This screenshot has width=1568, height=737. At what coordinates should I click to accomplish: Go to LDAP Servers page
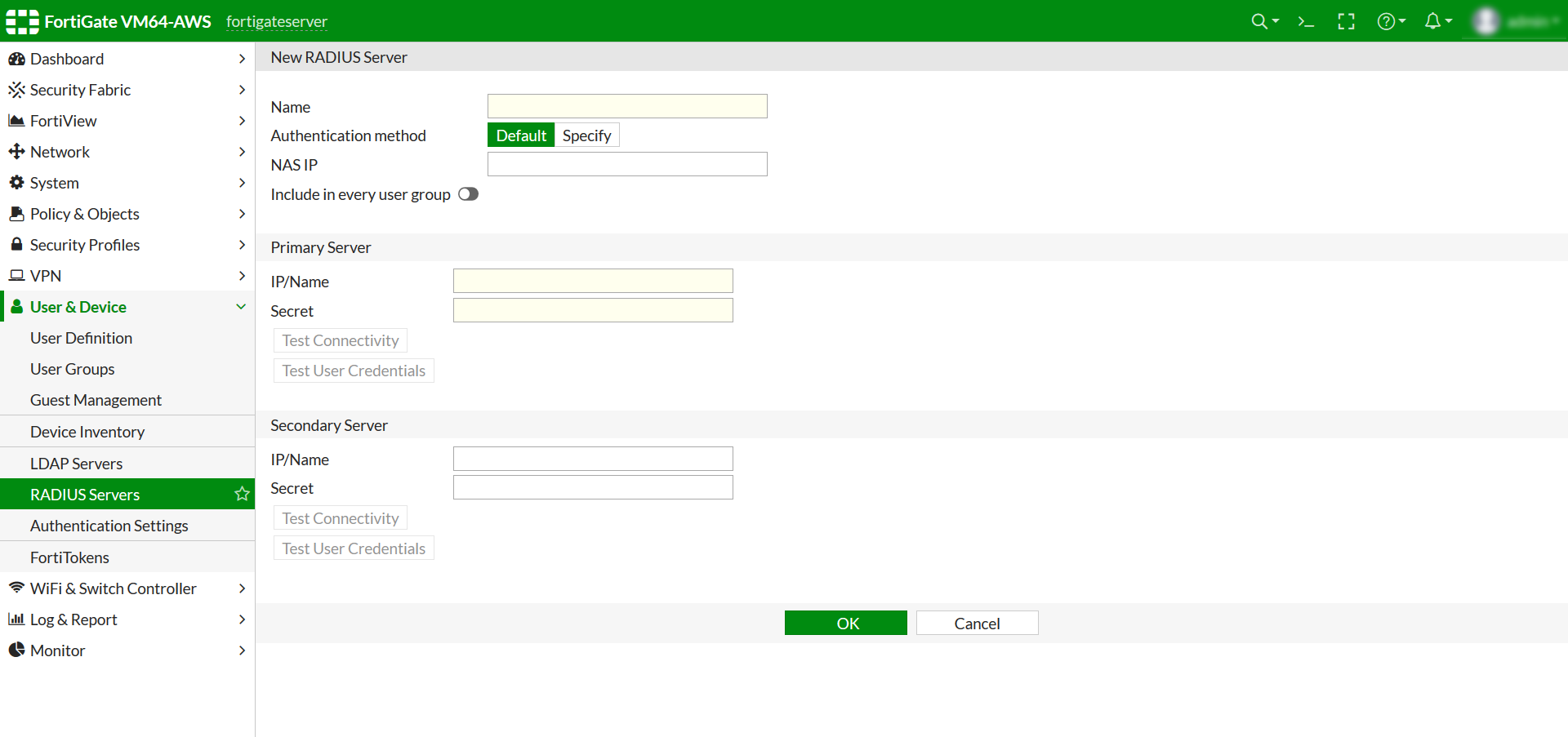tap(76, 463)
